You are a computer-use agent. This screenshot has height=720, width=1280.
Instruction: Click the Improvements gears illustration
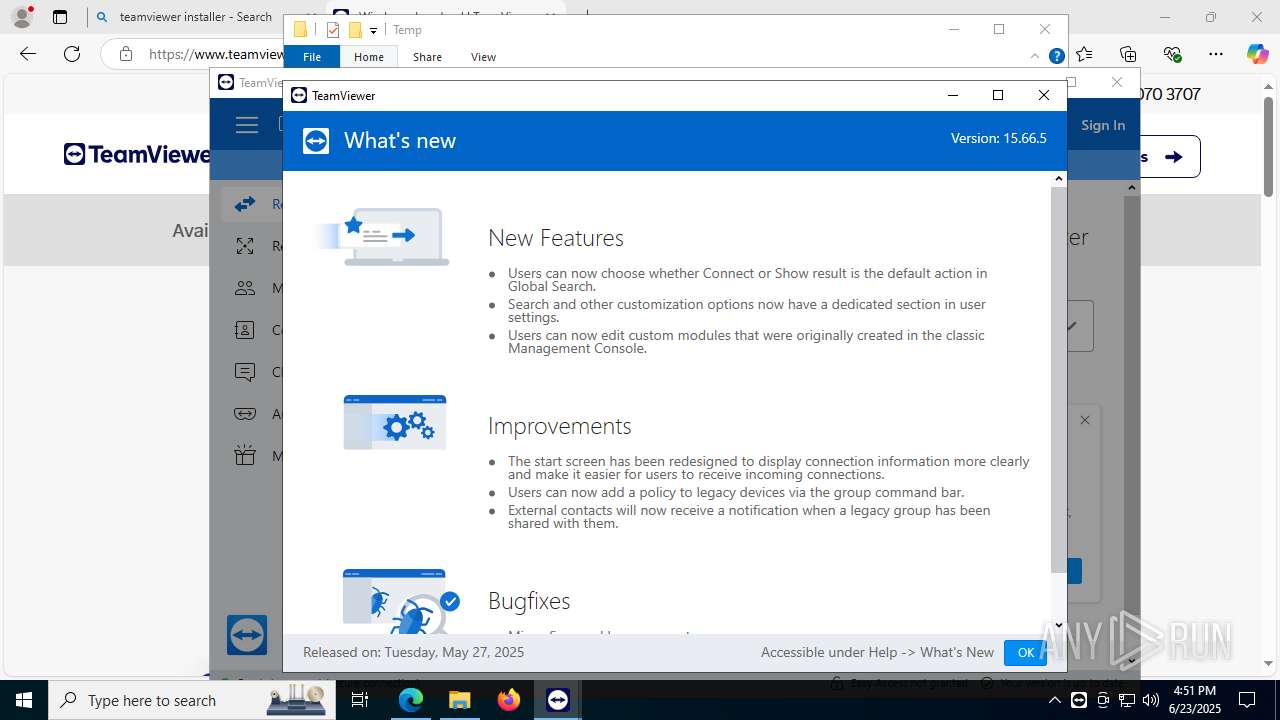point(394,422)
